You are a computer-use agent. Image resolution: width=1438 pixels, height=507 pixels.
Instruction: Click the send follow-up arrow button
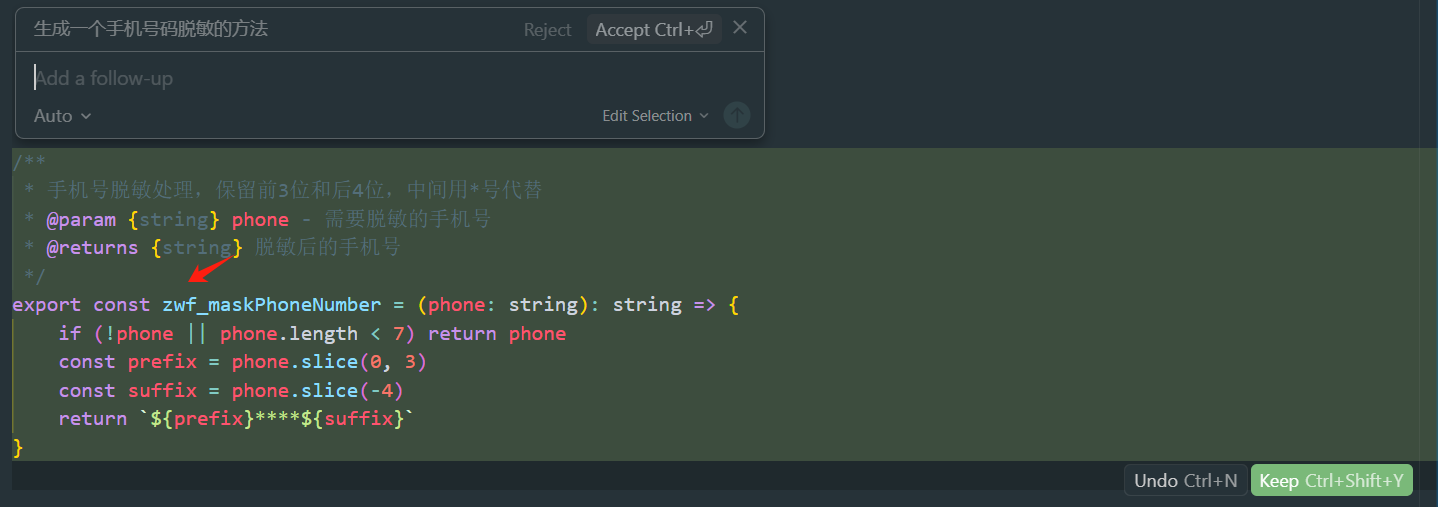coord(737,116)
